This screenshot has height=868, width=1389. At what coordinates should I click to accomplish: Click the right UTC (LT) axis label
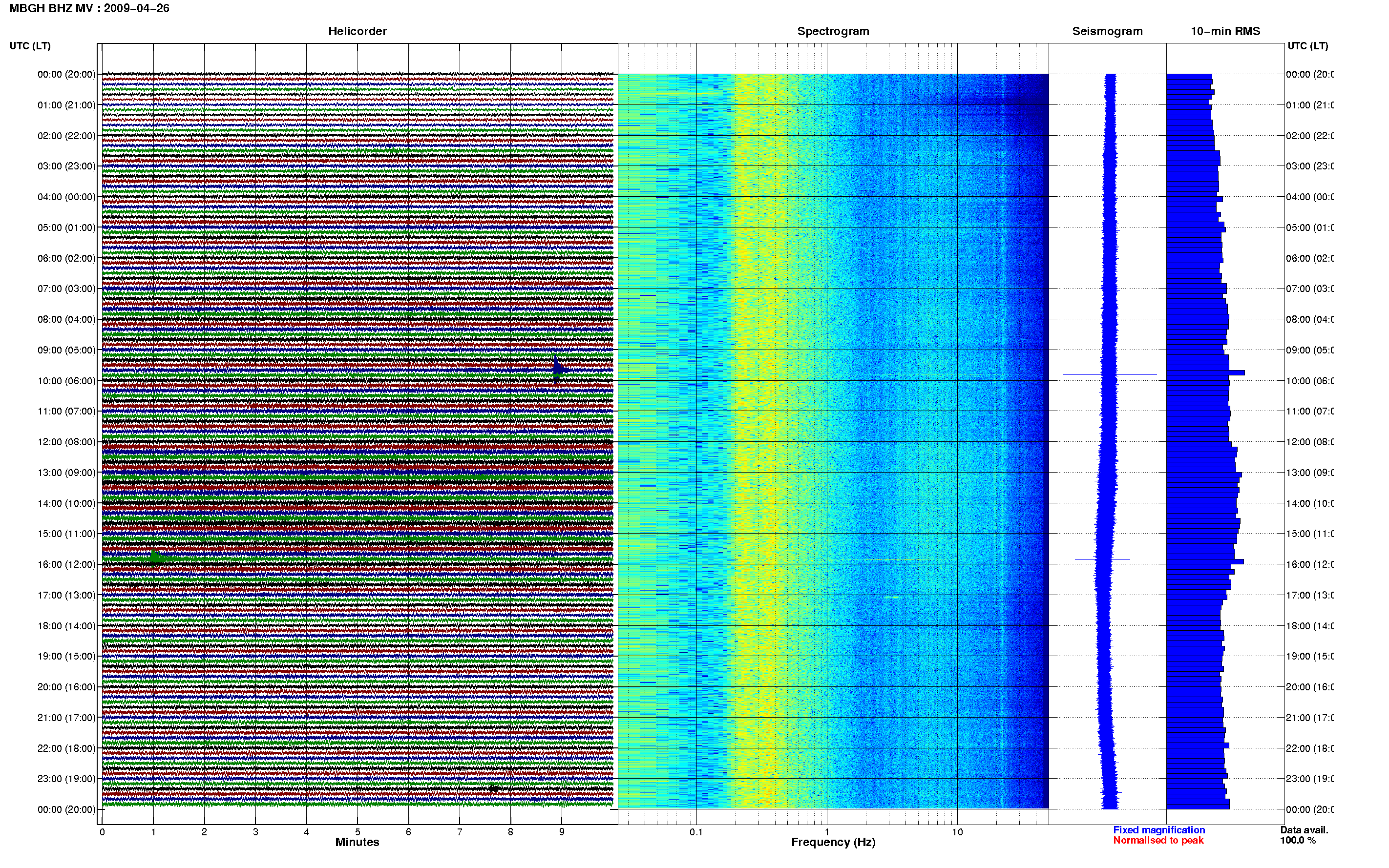1307,46
